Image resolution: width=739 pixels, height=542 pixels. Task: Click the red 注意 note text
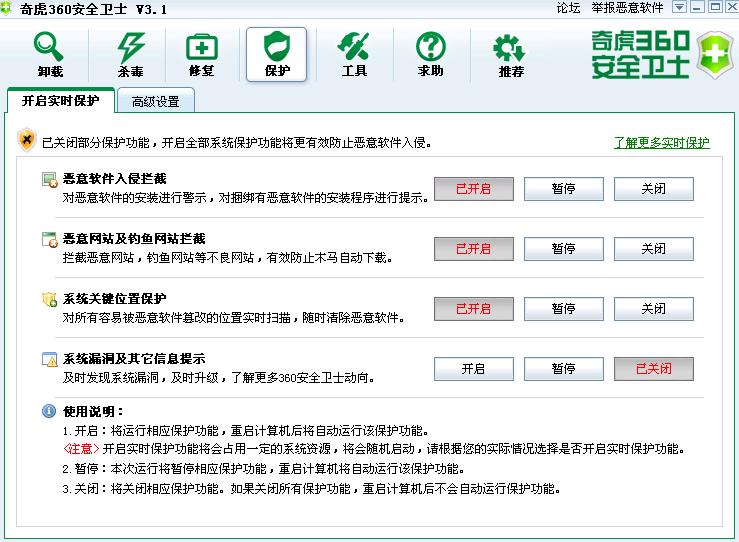click(81, 449)
